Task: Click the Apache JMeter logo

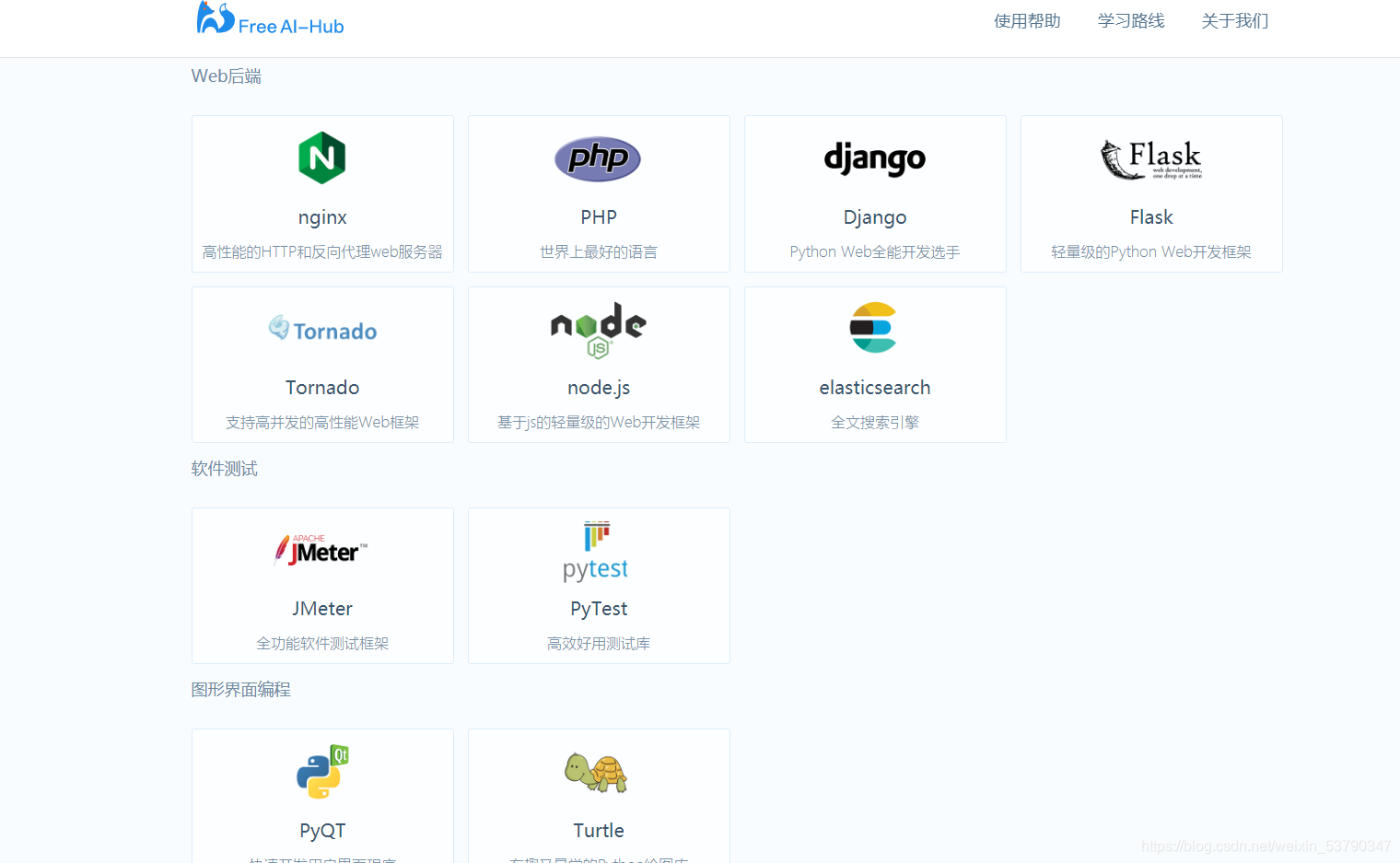Action: click(321, 550)
